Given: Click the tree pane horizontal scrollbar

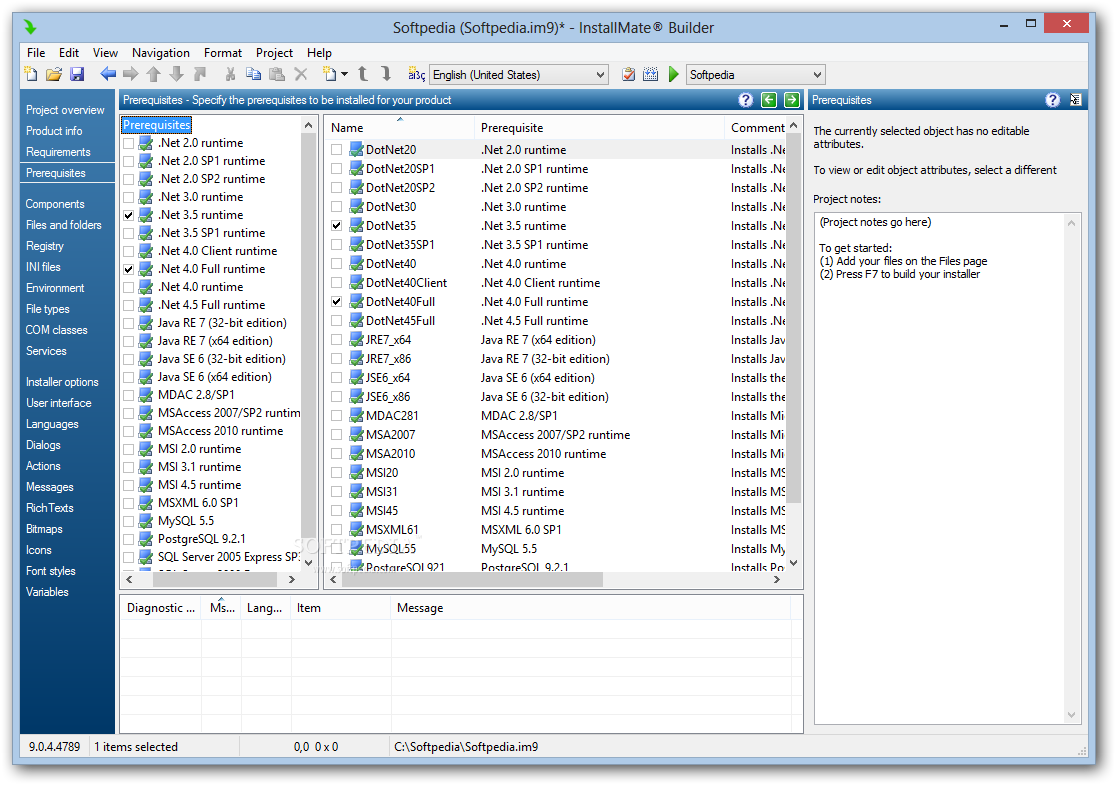Looking at the screenshot, I should pos(211,580).
